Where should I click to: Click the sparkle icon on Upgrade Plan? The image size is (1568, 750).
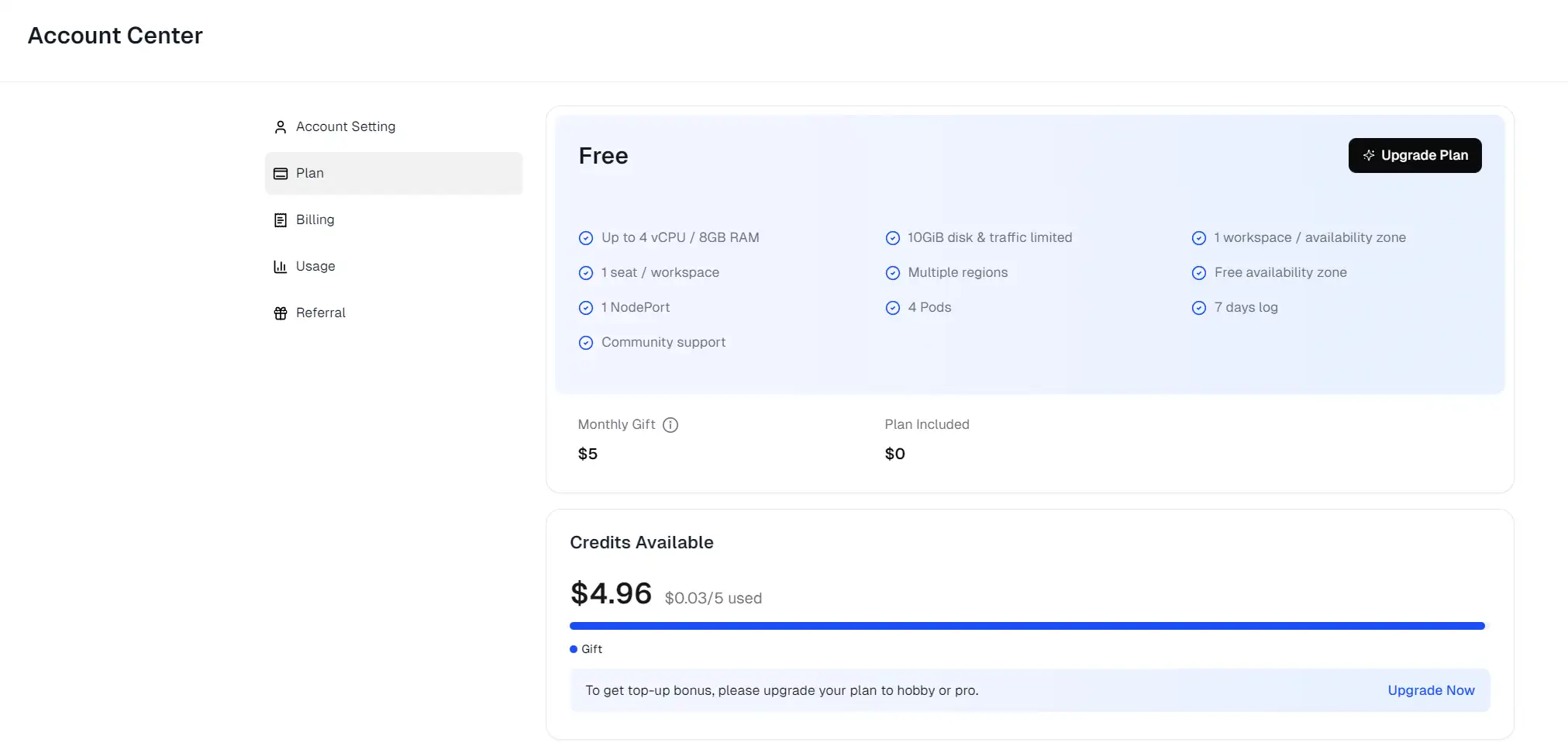click(1369, 155)
